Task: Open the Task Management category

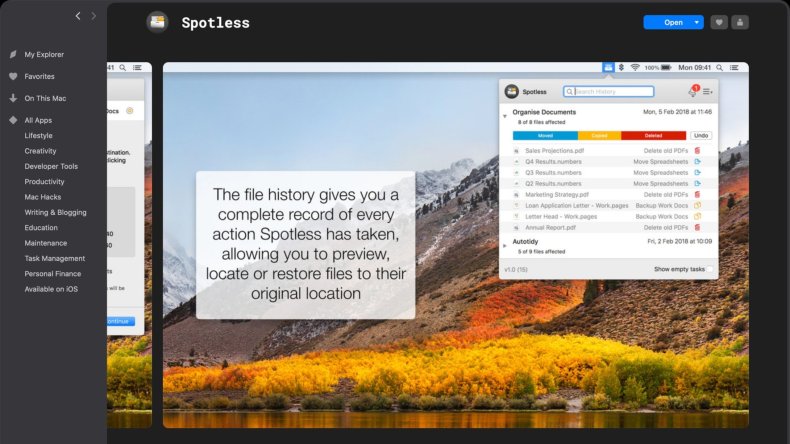Action: (55, 259)
